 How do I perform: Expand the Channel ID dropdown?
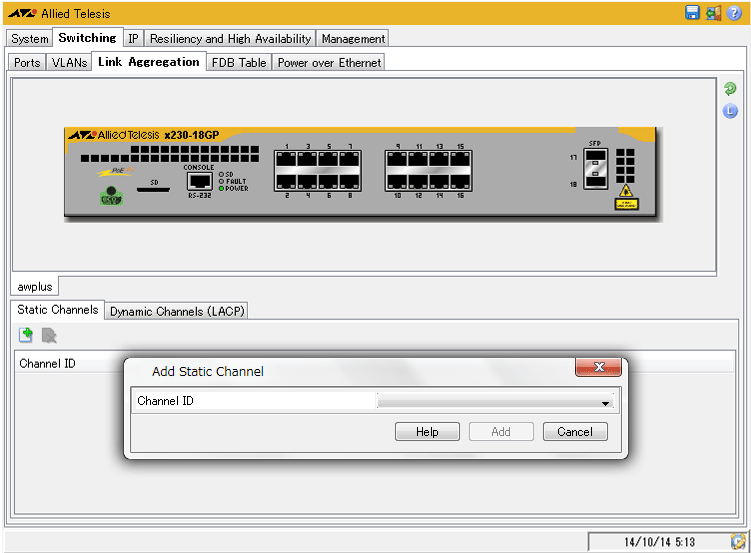605,402
